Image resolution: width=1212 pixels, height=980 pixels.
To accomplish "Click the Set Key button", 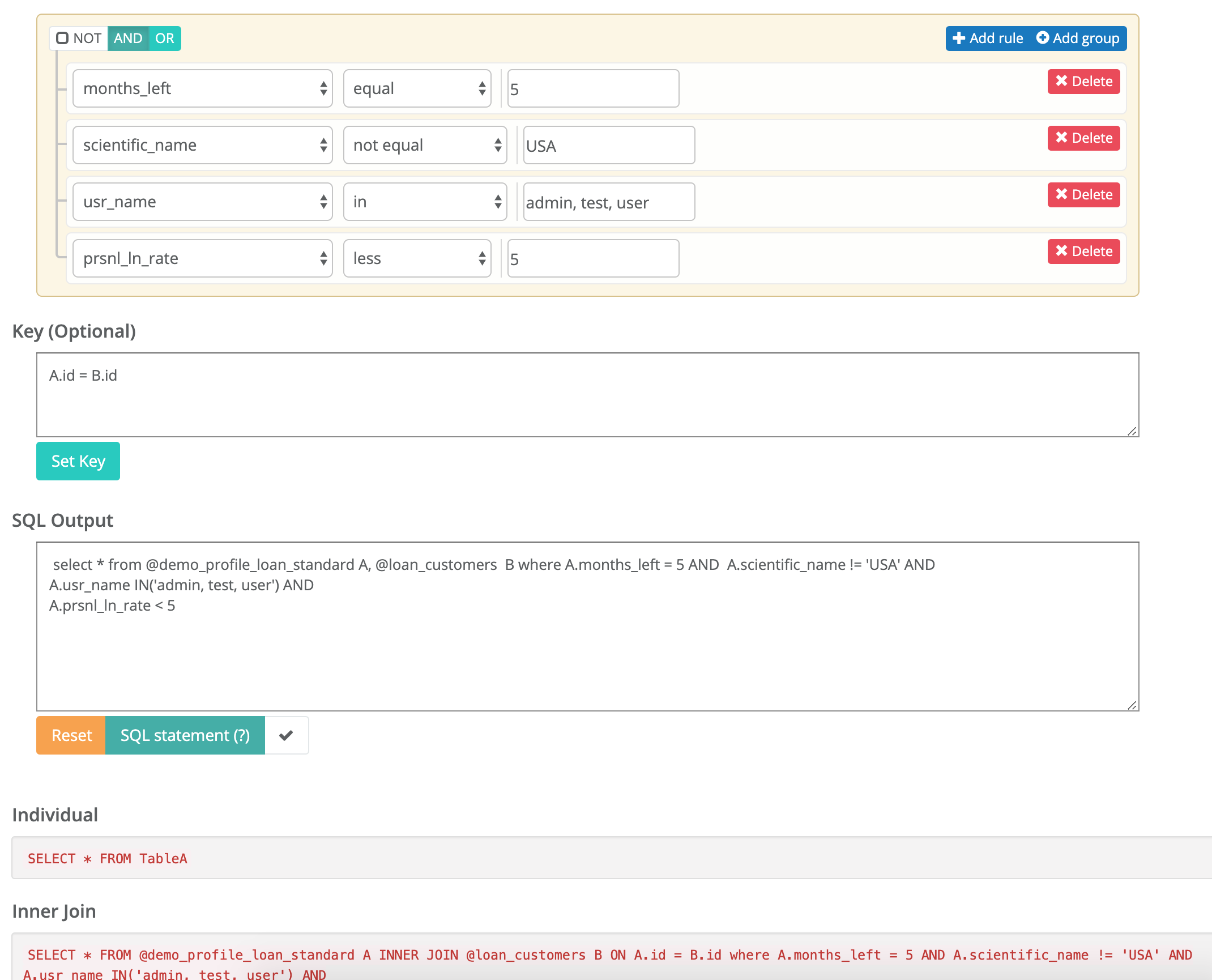I will pyautogui.click(x=78, y=461).
